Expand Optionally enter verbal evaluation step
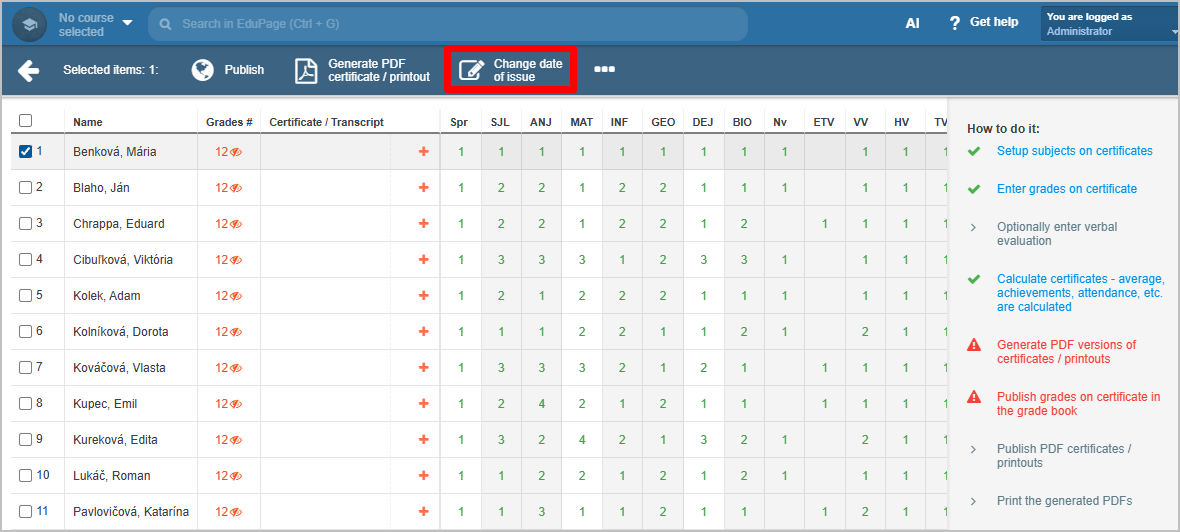The width and height of the screenshot is (1180, 532). [x=1056, y=234]
